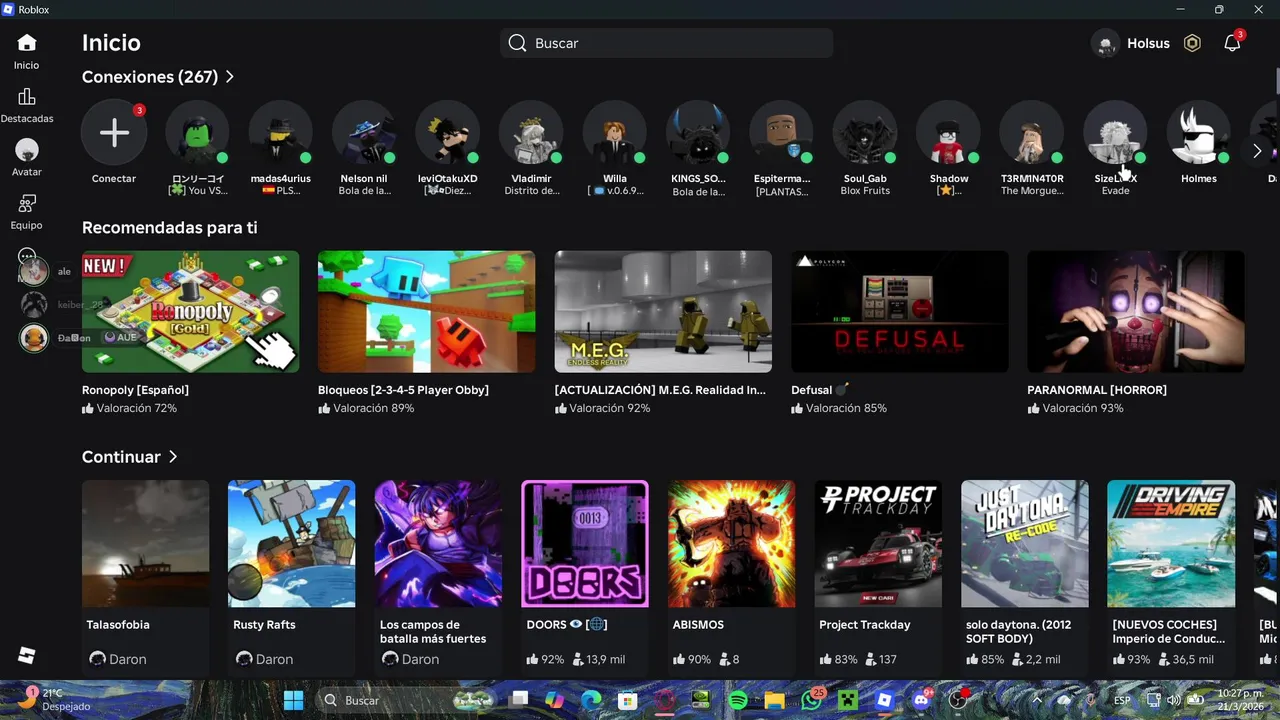Open weather widget showing 21°C
This screenshot has width=1280, height=720.
(x=57, y=699)
